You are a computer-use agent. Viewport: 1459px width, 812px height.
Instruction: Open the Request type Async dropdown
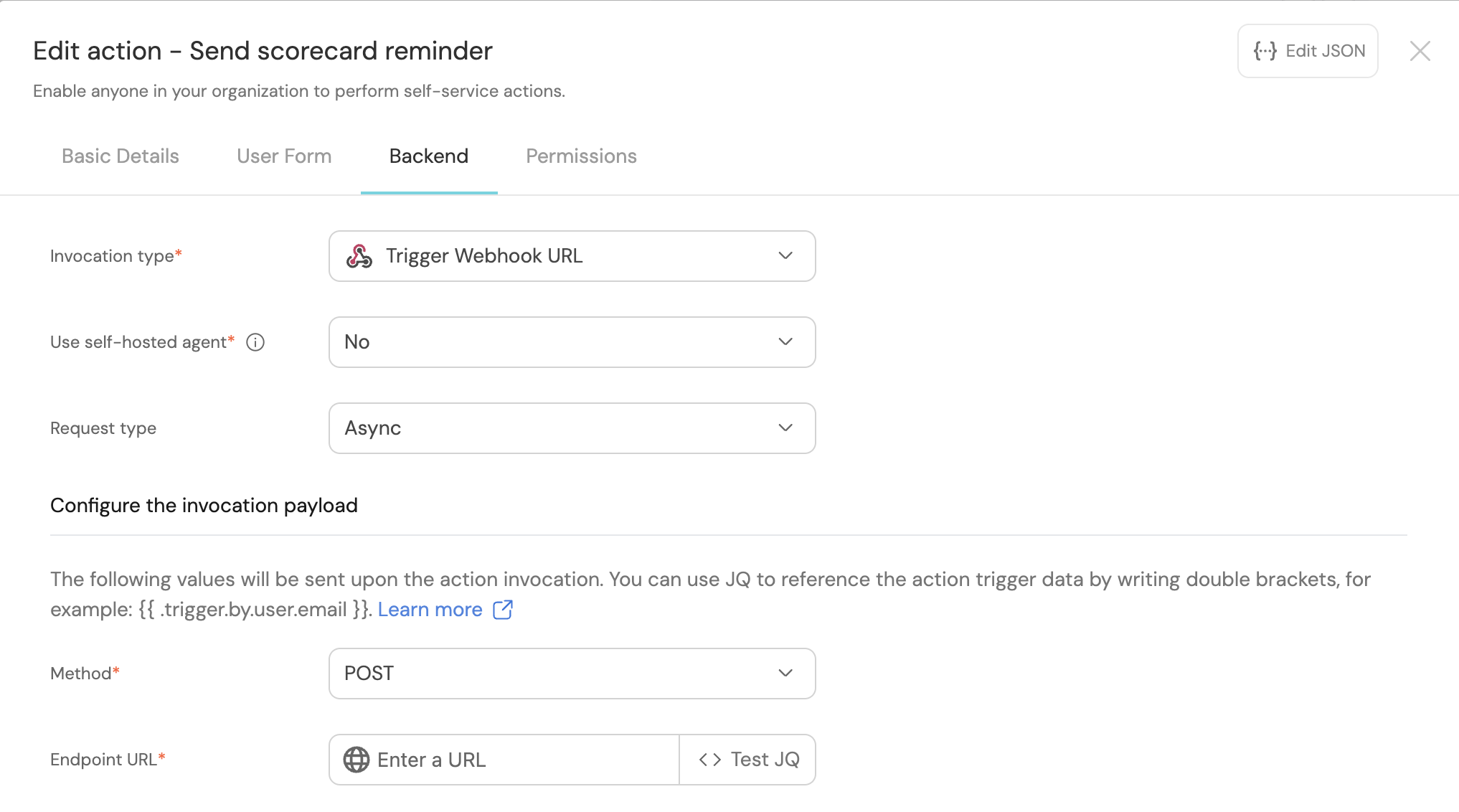[572, 428]
